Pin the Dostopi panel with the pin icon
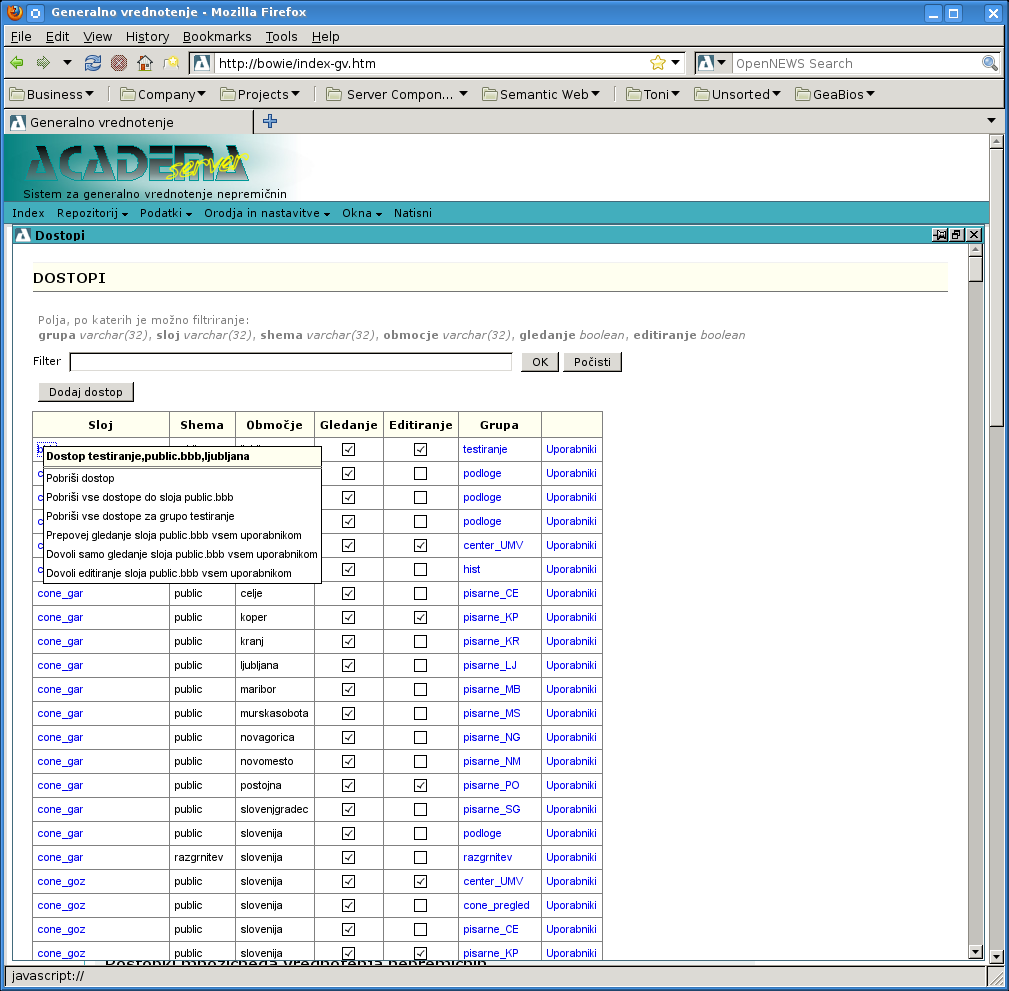Image resolution: width=1009 pixels, height=991 pixels. click(940, 235)
